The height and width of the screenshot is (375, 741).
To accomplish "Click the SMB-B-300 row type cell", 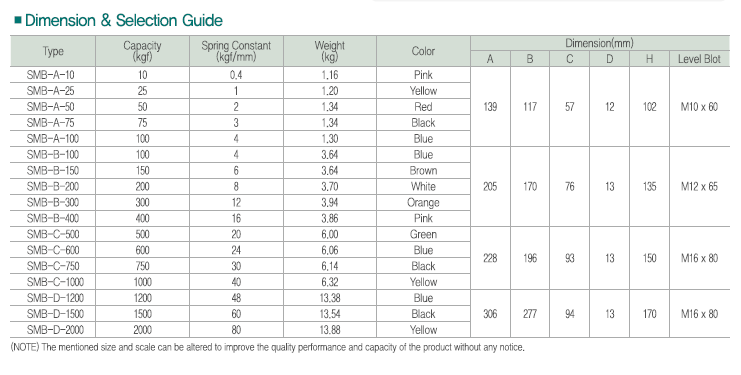I will [53, 203].
